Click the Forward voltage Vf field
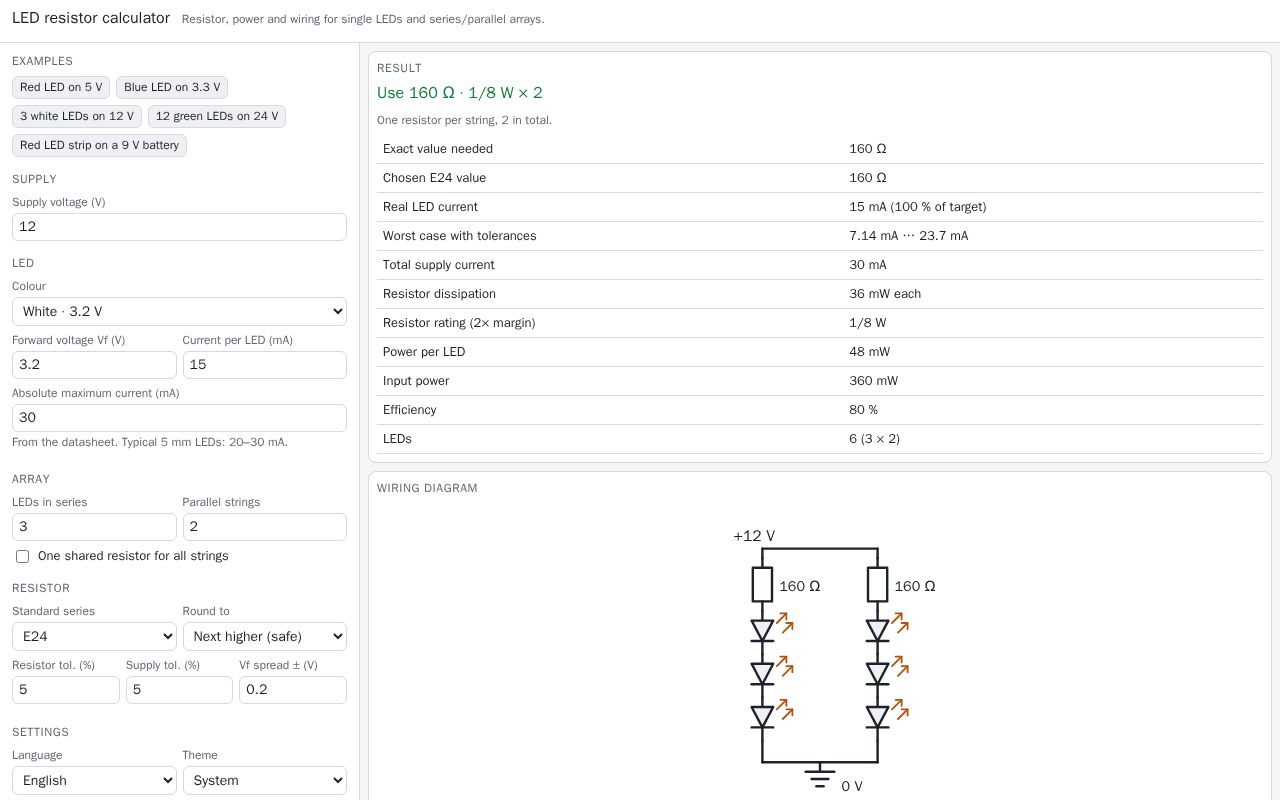Viewport: 1280px width, 800px height. tap(94, 365)
